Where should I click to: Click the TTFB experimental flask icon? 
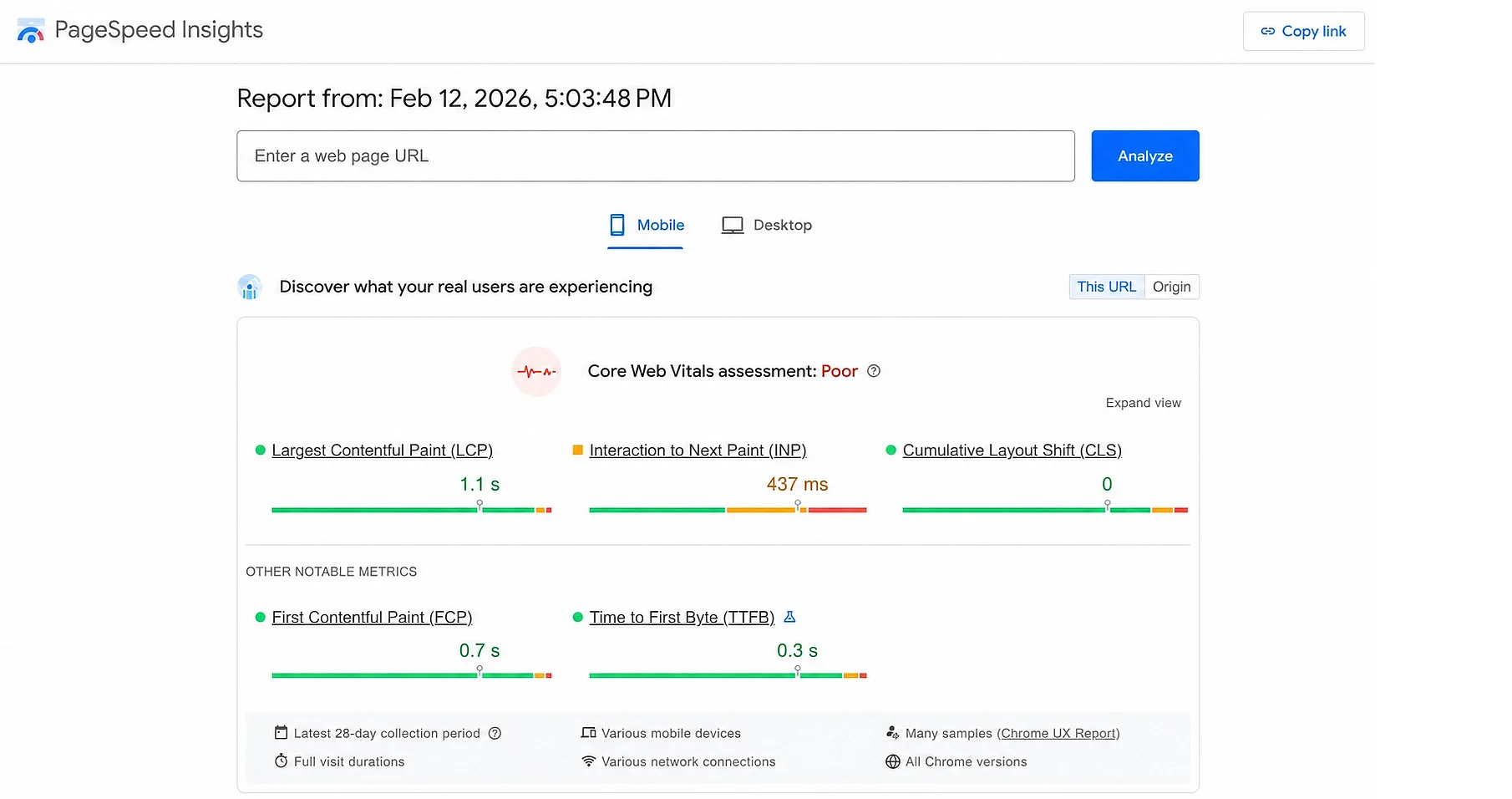pos(789,617)
